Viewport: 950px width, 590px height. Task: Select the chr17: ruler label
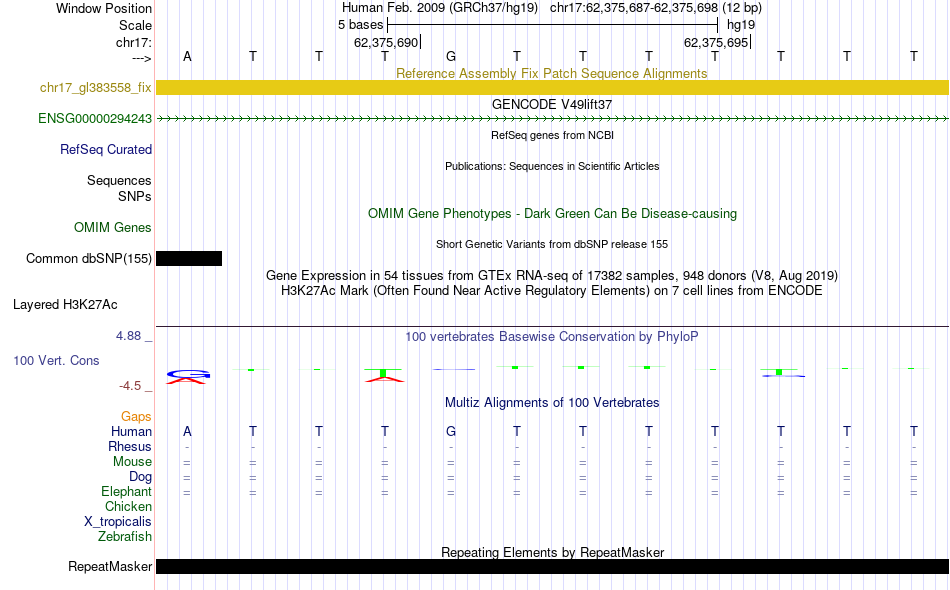click(134, 42)
